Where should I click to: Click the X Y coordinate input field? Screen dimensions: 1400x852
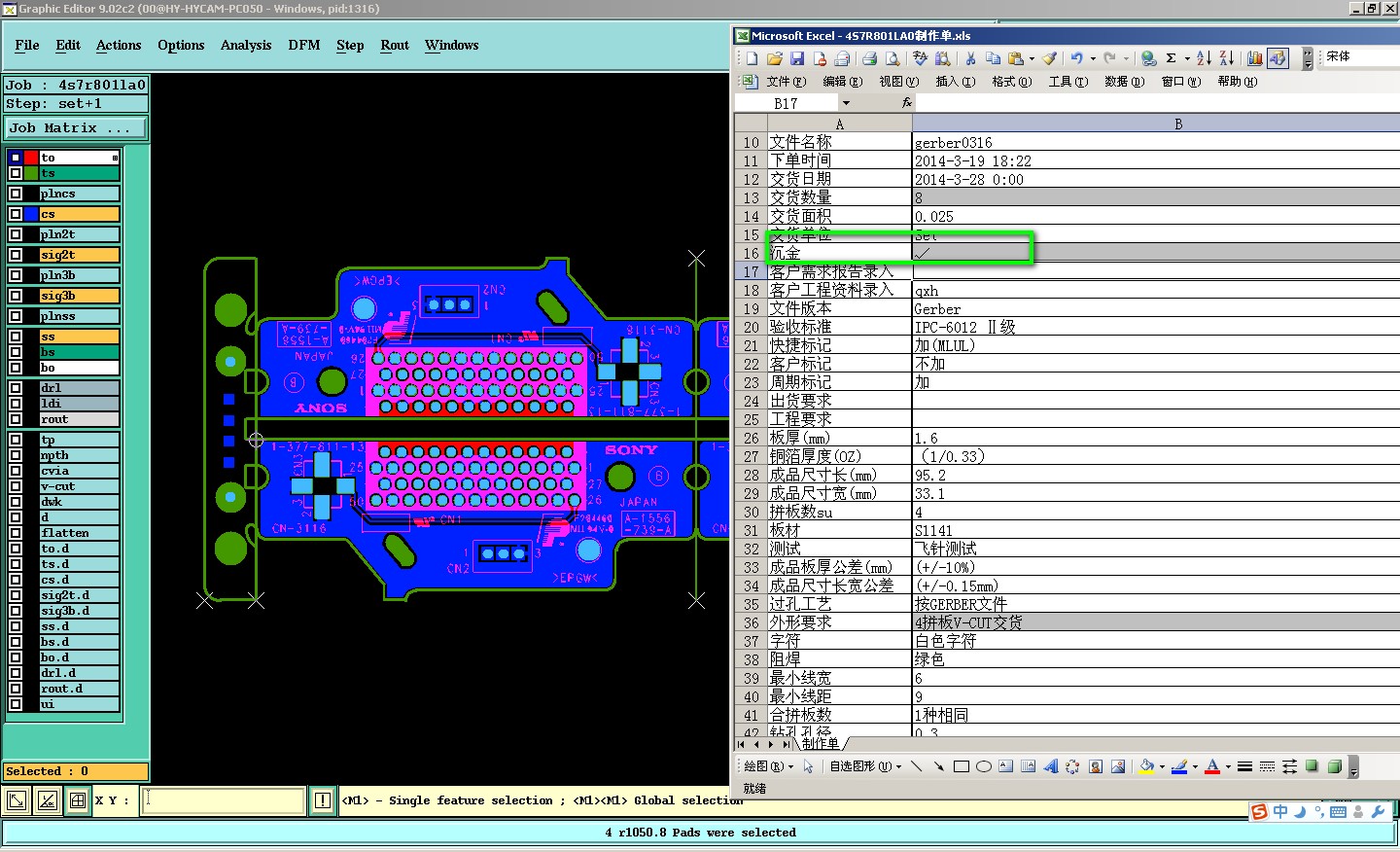click(x=224, y=800)
